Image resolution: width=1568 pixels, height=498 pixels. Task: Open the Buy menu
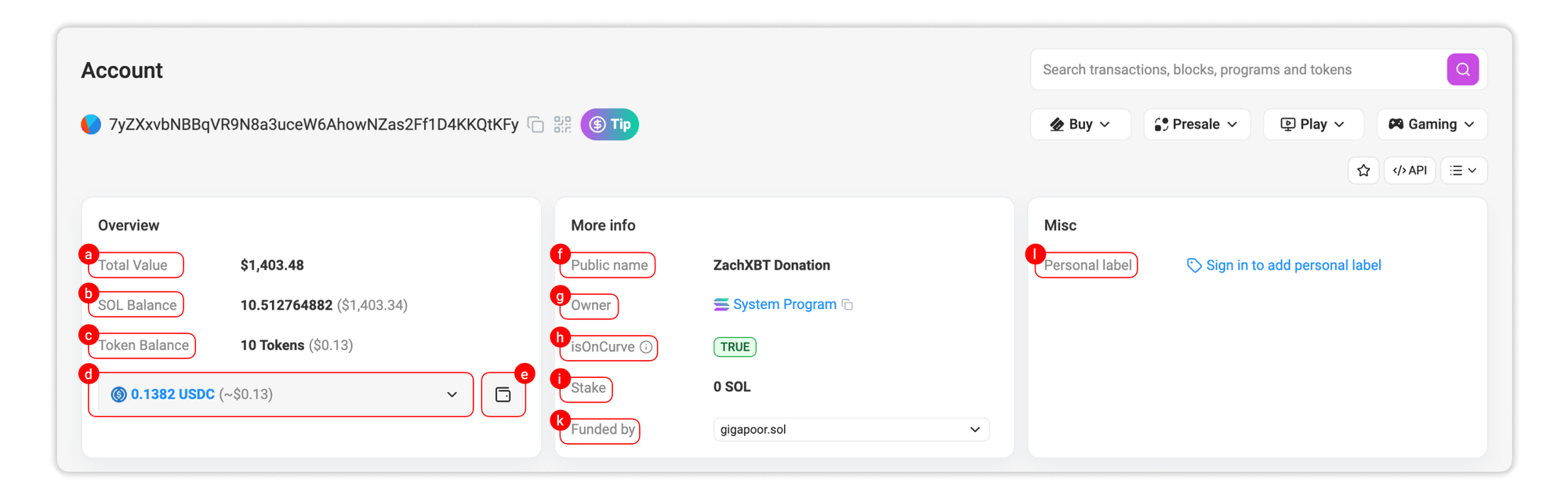1080,125
